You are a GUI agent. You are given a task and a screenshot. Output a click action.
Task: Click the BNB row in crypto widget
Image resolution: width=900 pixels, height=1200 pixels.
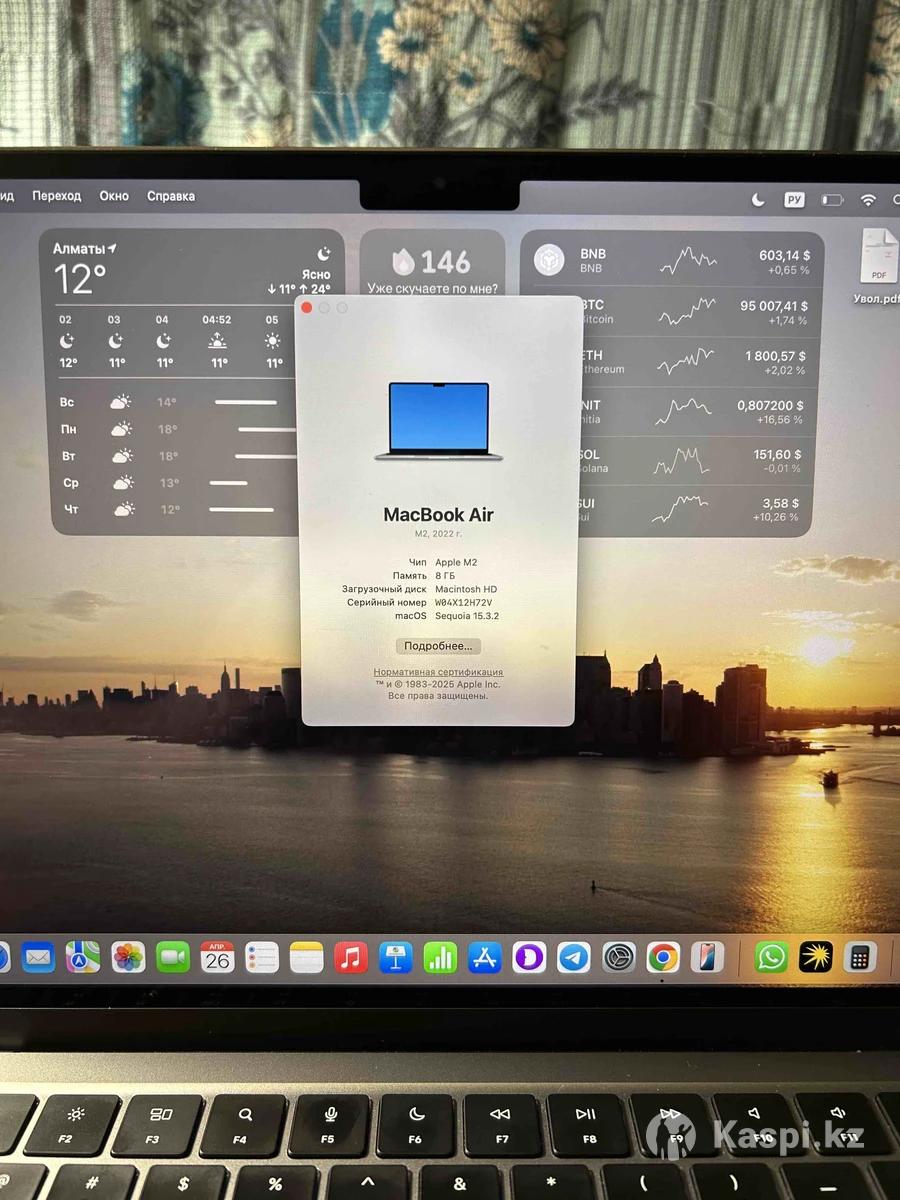pyautogui.click(x=673, y=261)
